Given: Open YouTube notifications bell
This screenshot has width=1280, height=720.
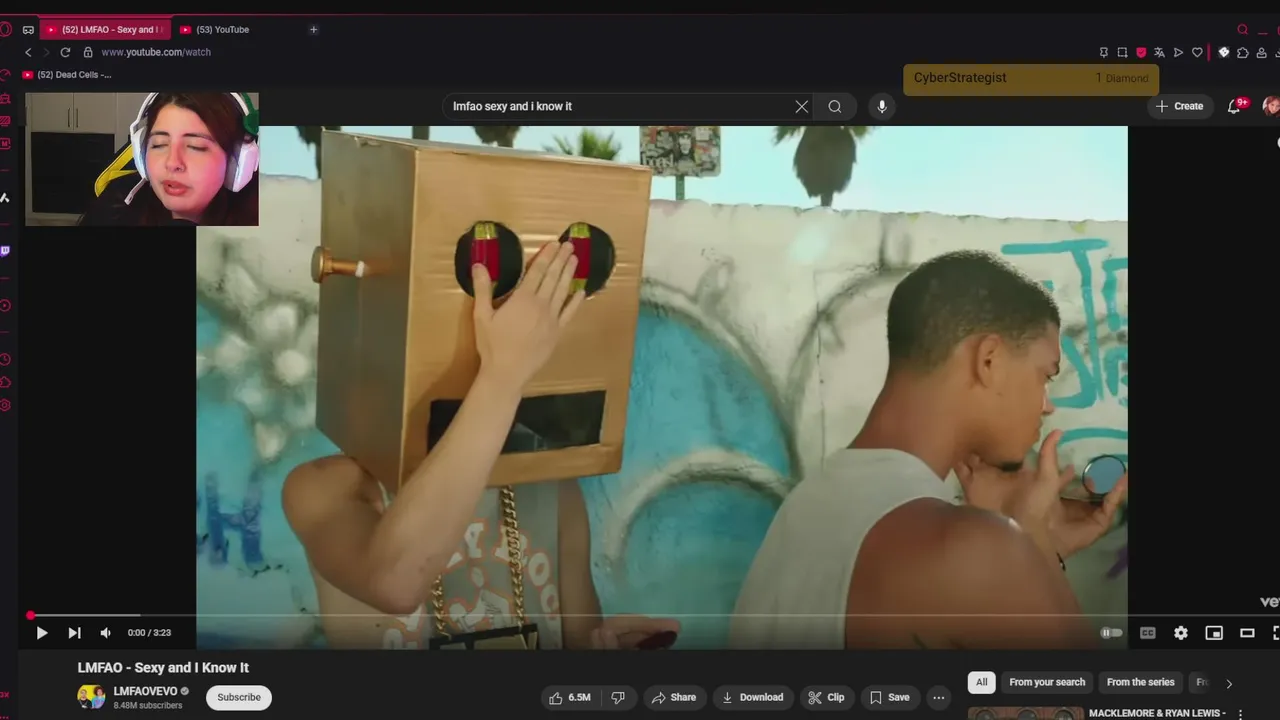Looking at the screenshot, I should pyautogui.click(x=1234, y=106).
